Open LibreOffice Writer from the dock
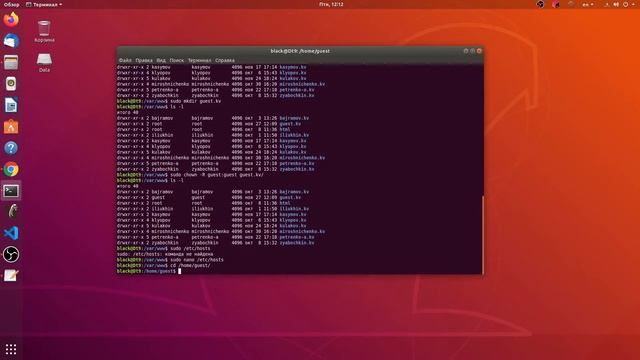 coord(11,105)
